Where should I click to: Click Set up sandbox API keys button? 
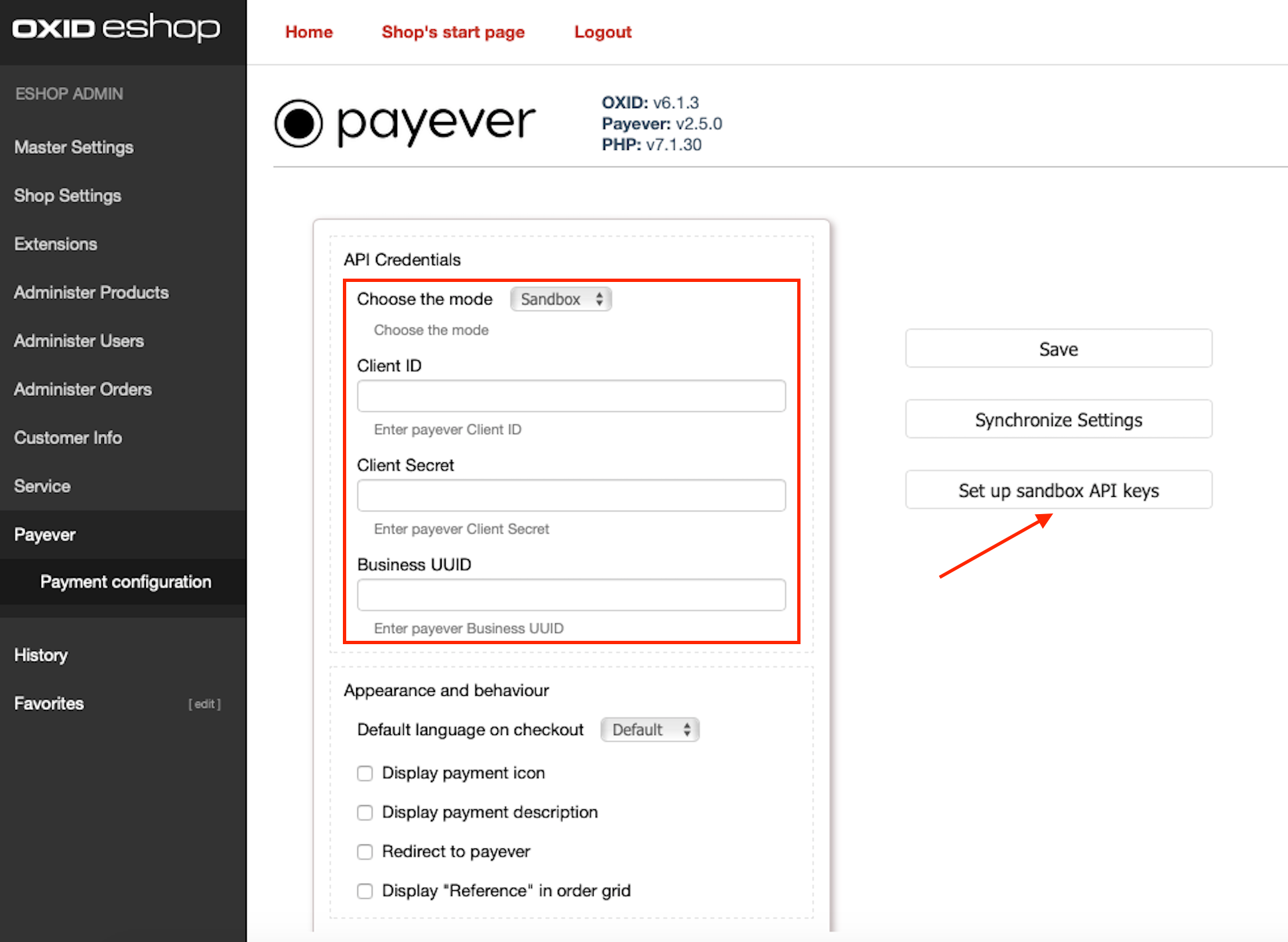coord(1059,490)
